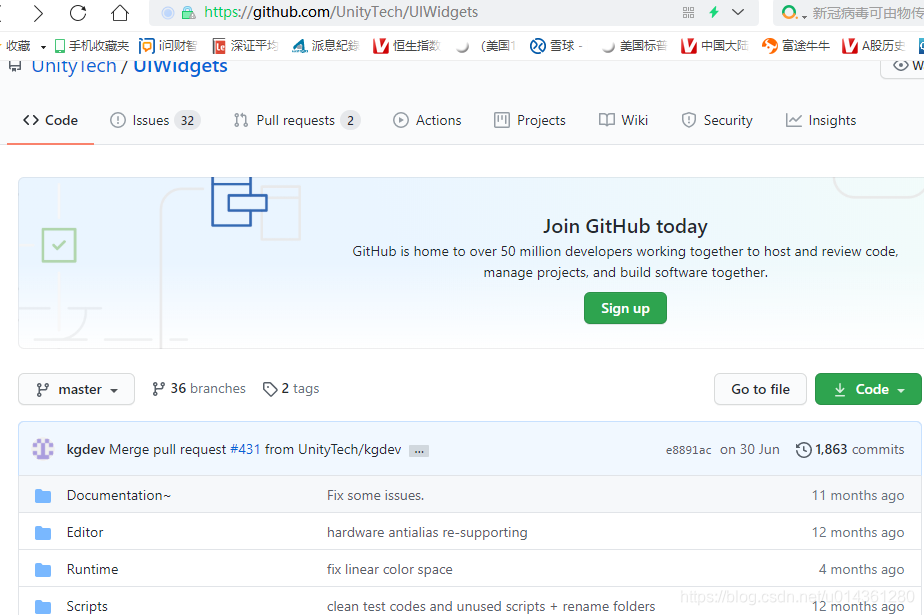Click the green Sign up button
Viewport: 924px width, 615px height.
pos(625,308)
